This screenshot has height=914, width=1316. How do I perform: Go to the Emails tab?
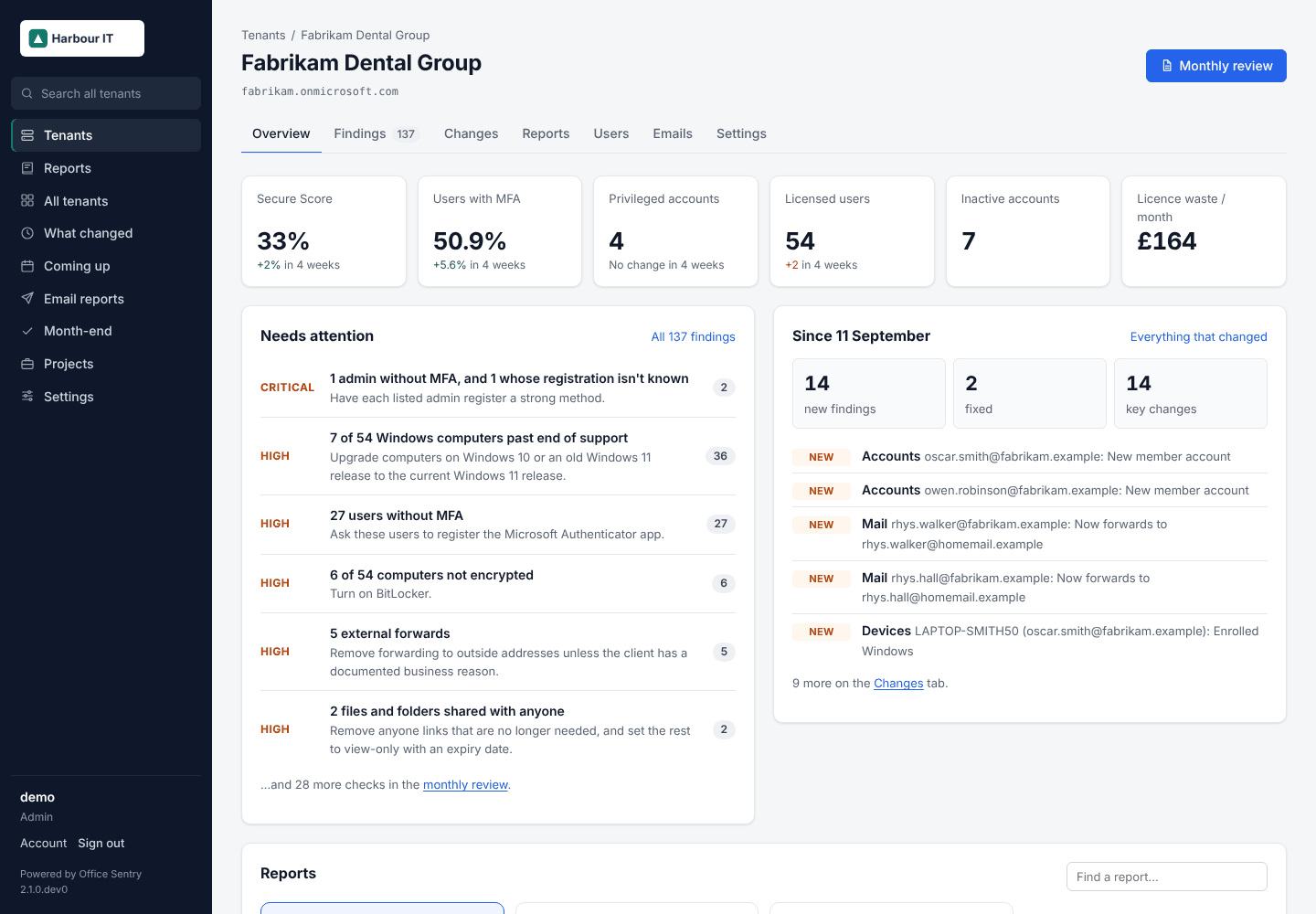(x=673, y=133)
